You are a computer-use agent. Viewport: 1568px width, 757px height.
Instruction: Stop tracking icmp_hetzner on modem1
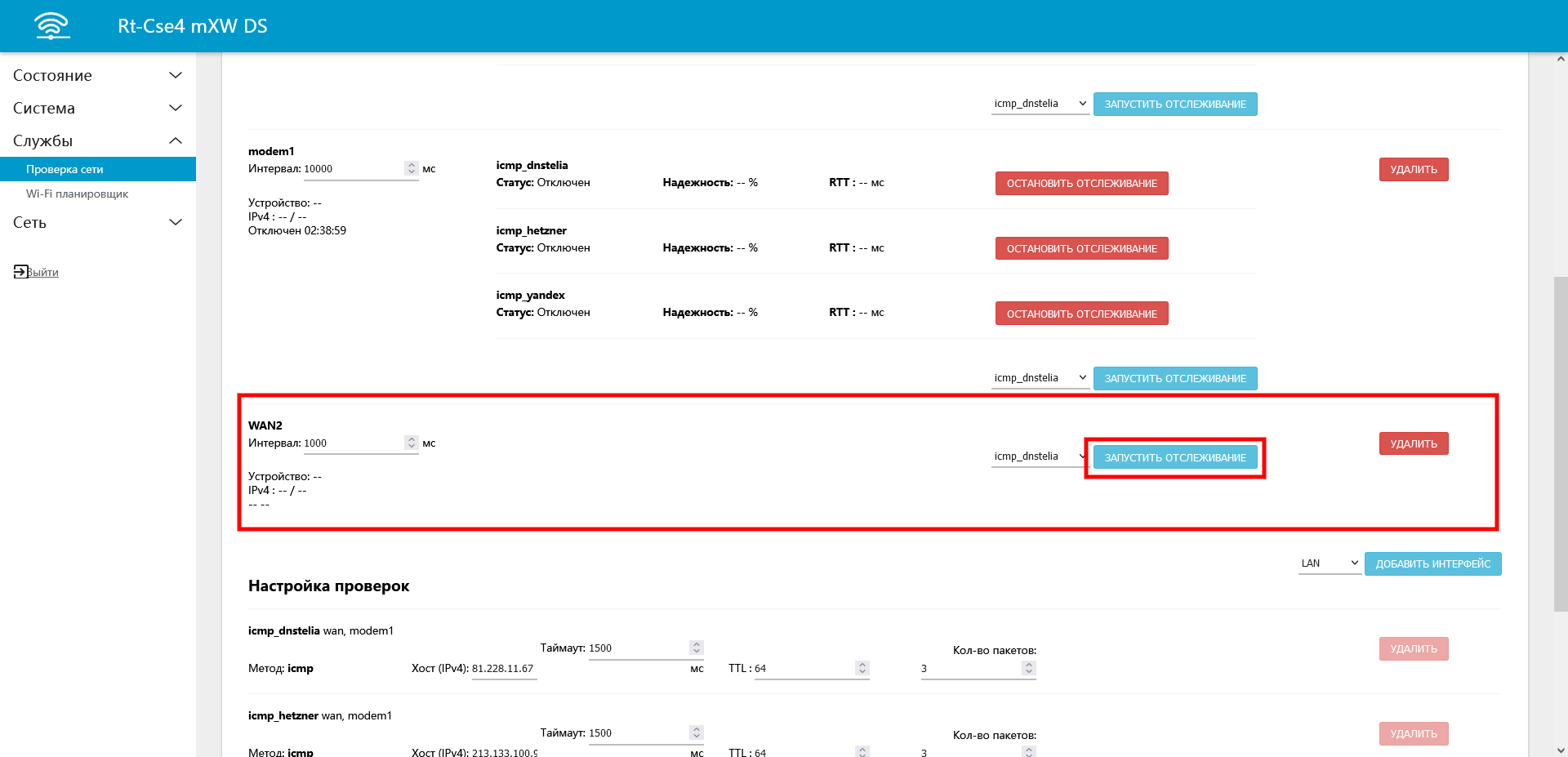click(1081, 248)
